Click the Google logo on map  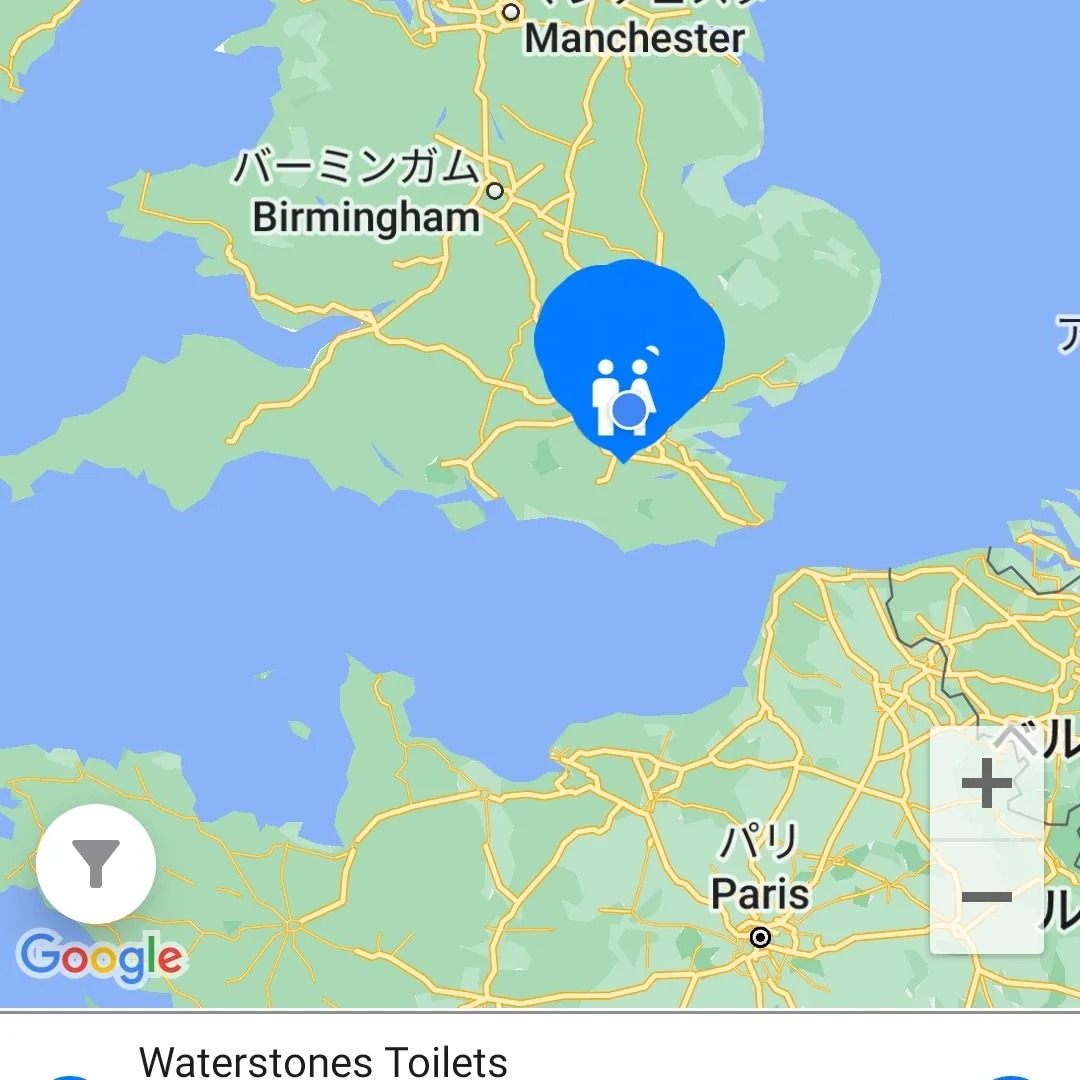click(101, 957)
